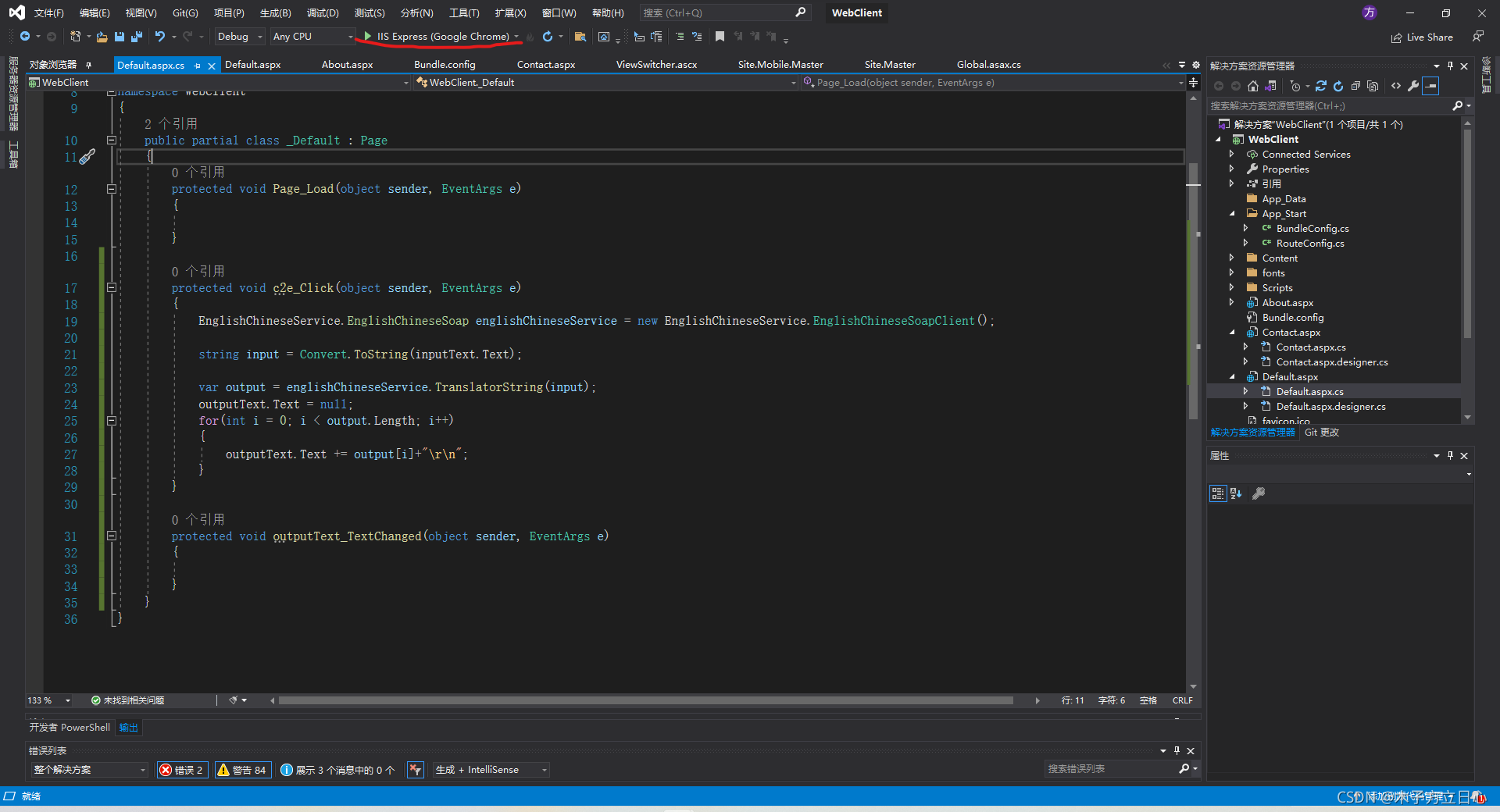
Task: Switch to the Git 更改 tab
Action: point(1321,433)
